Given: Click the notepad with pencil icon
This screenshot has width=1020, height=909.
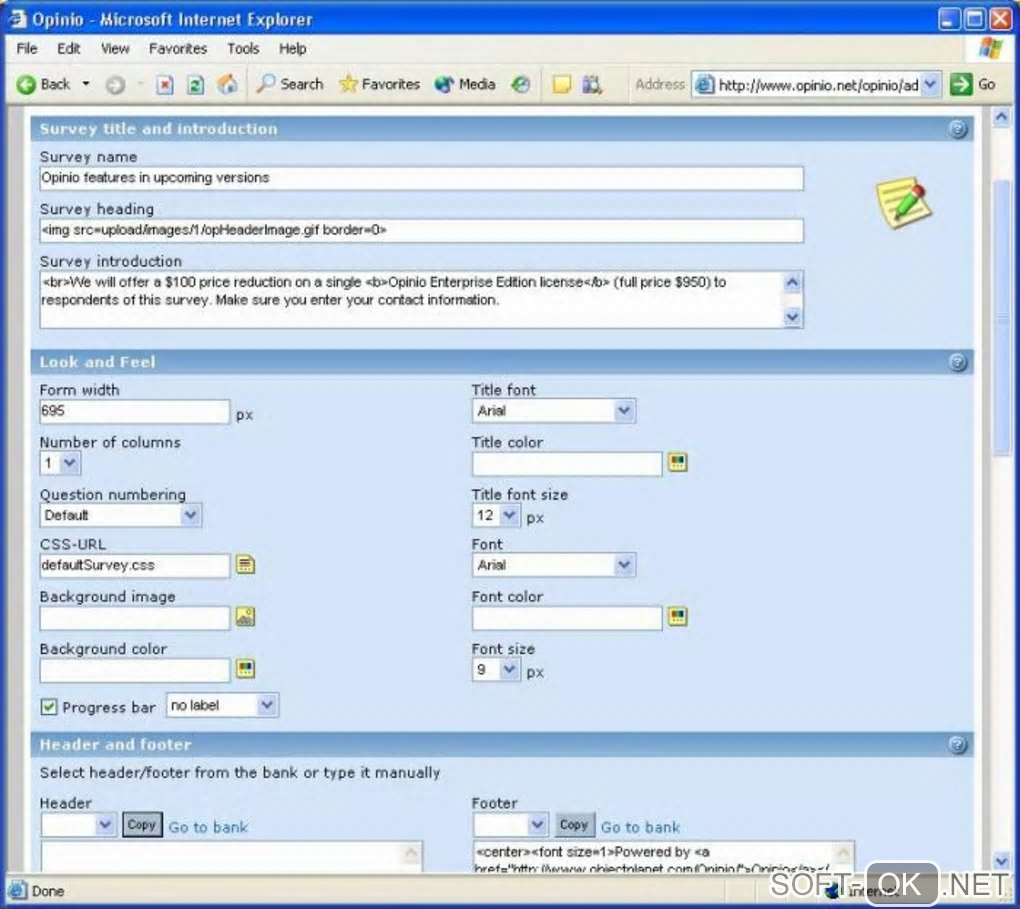Looking at the screenshot, I should point(903,203).
